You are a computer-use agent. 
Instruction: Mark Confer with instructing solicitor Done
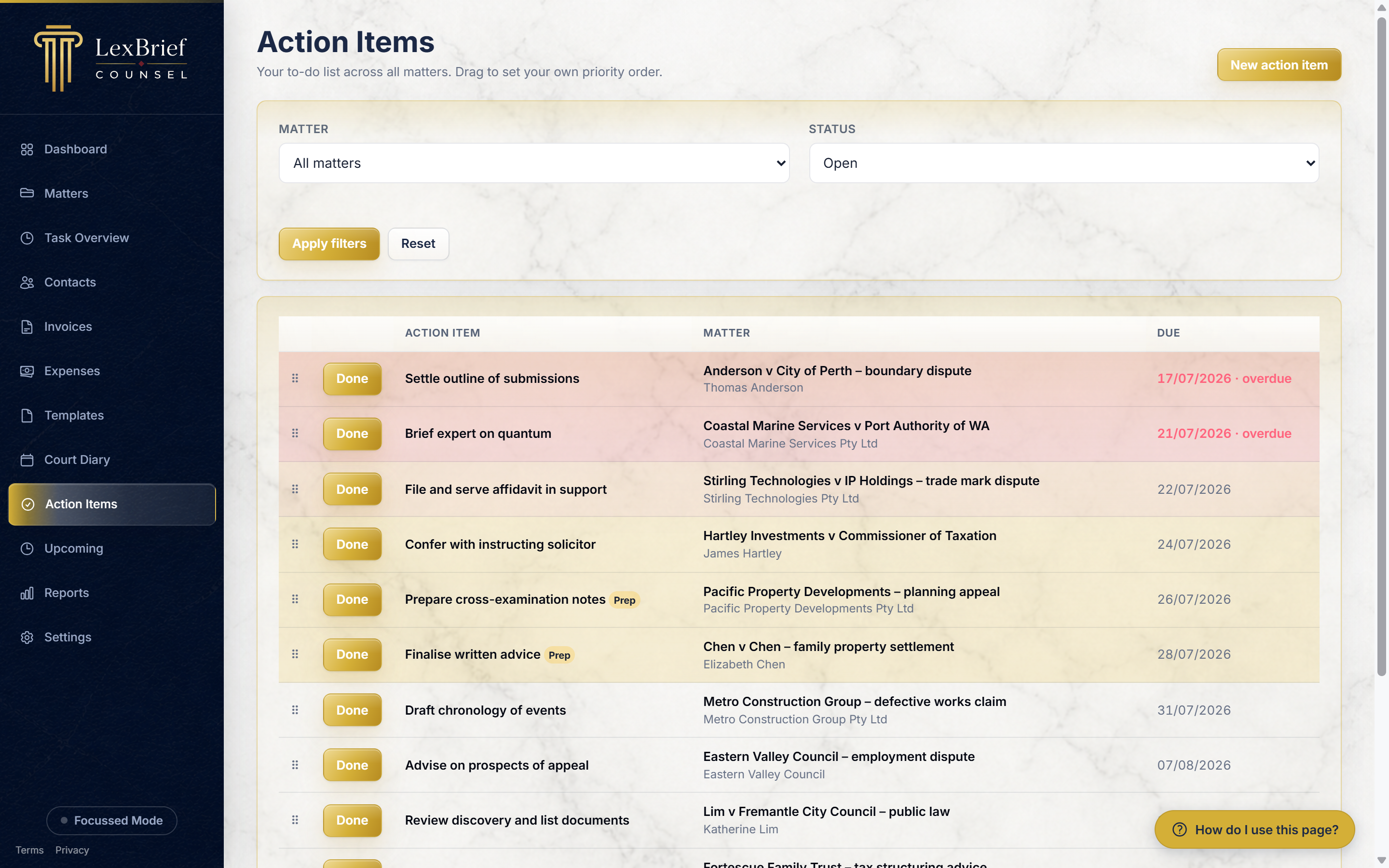tap(352, 544)
